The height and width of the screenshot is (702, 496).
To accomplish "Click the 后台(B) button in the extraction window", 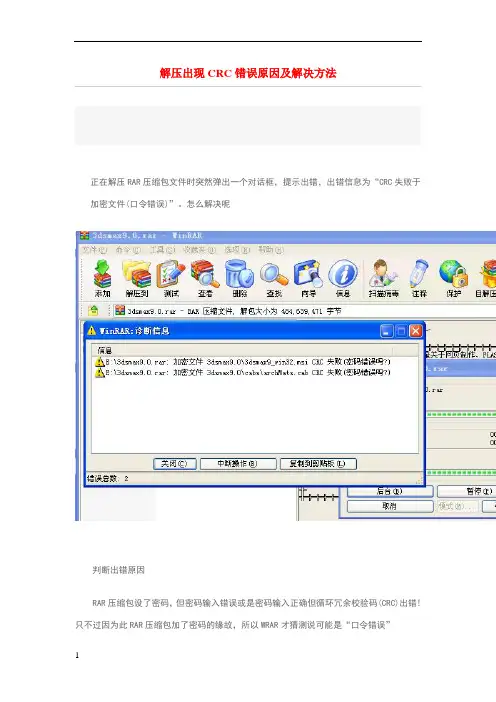I will (x=390, y=492).
